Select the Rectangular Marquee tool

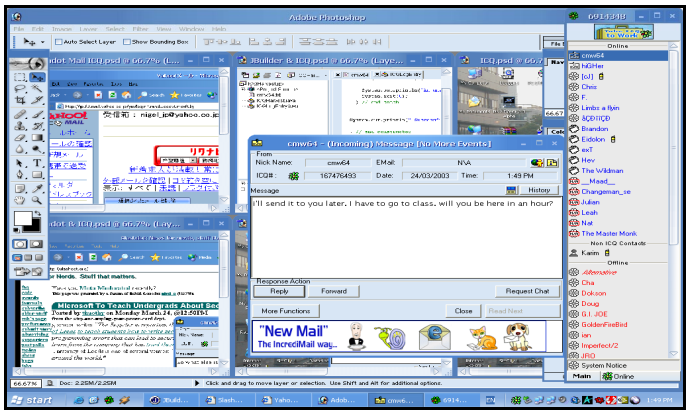click(x=19, y=77)
